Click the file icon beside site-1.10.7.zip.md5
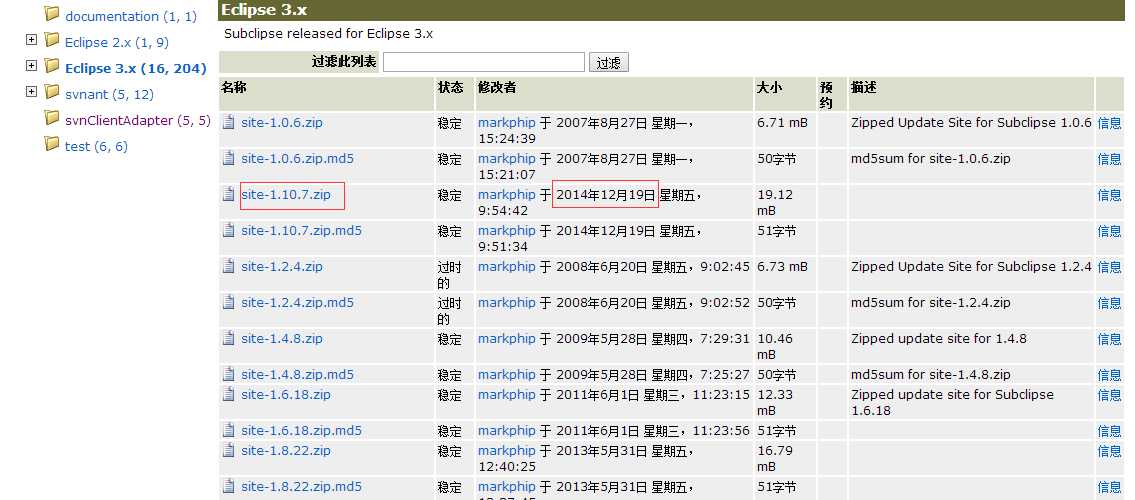The image size is (1135, 500). (x=229, y=231)
